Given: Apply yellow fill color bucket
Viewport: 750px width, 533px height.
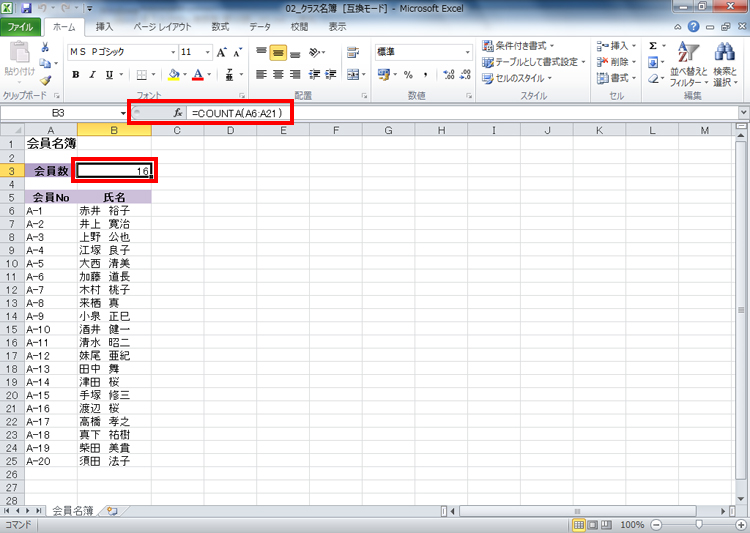Looking at the screenshot, I should pos(174,75).
